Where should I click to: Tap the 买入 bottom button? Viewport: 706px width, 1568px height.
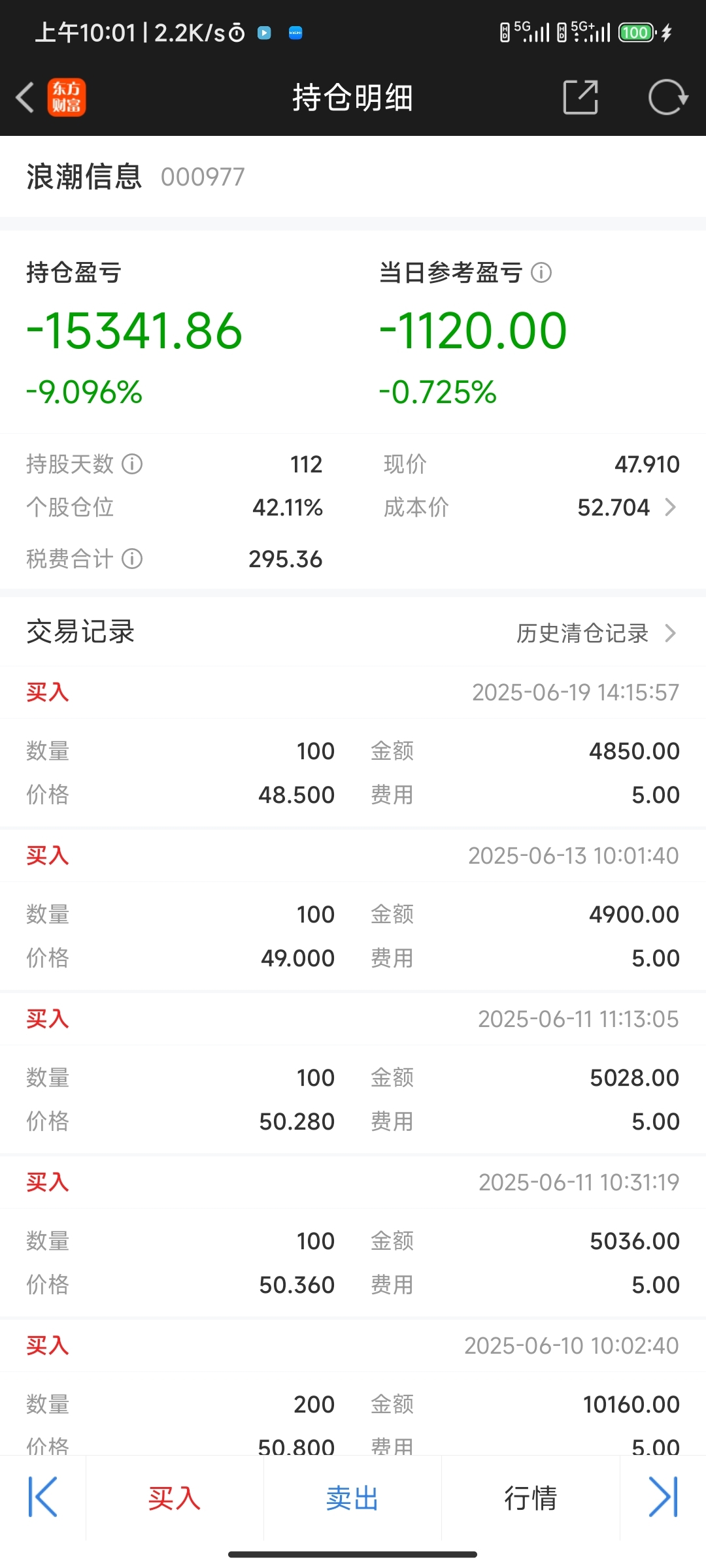pos(175,1497)
